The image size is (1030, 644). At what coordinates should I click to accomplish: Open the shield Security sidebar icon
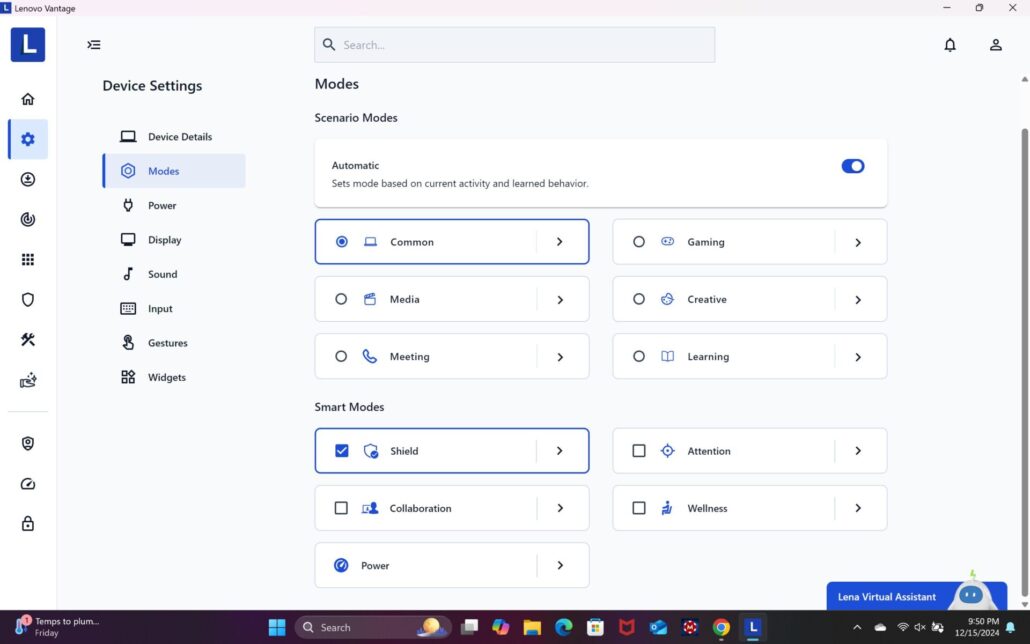click(28, 300)
